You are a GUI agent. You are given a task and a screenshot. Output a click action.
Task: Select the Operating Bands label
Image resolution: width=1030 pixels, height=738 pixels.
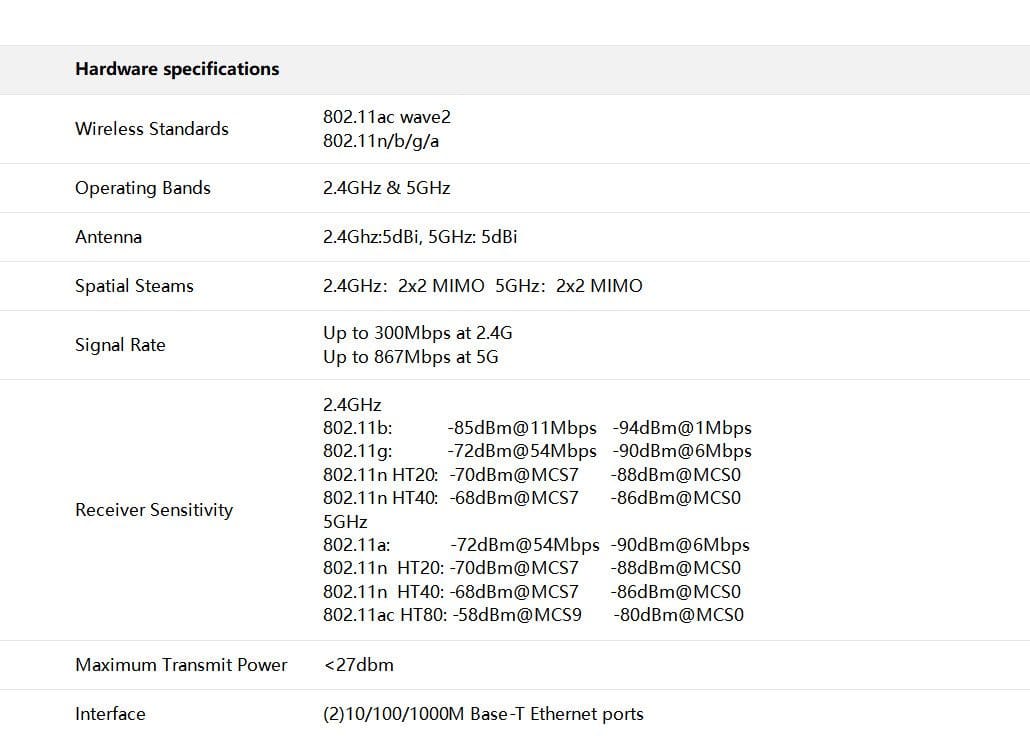(x=143, y=188)
